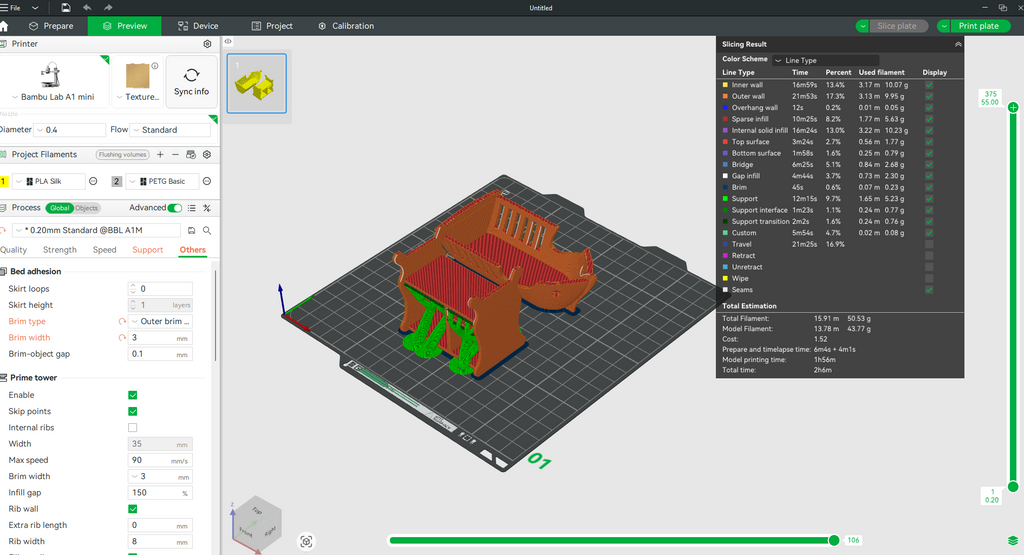
Task: Add a new filament with plus icon
Action: [160, 155]
